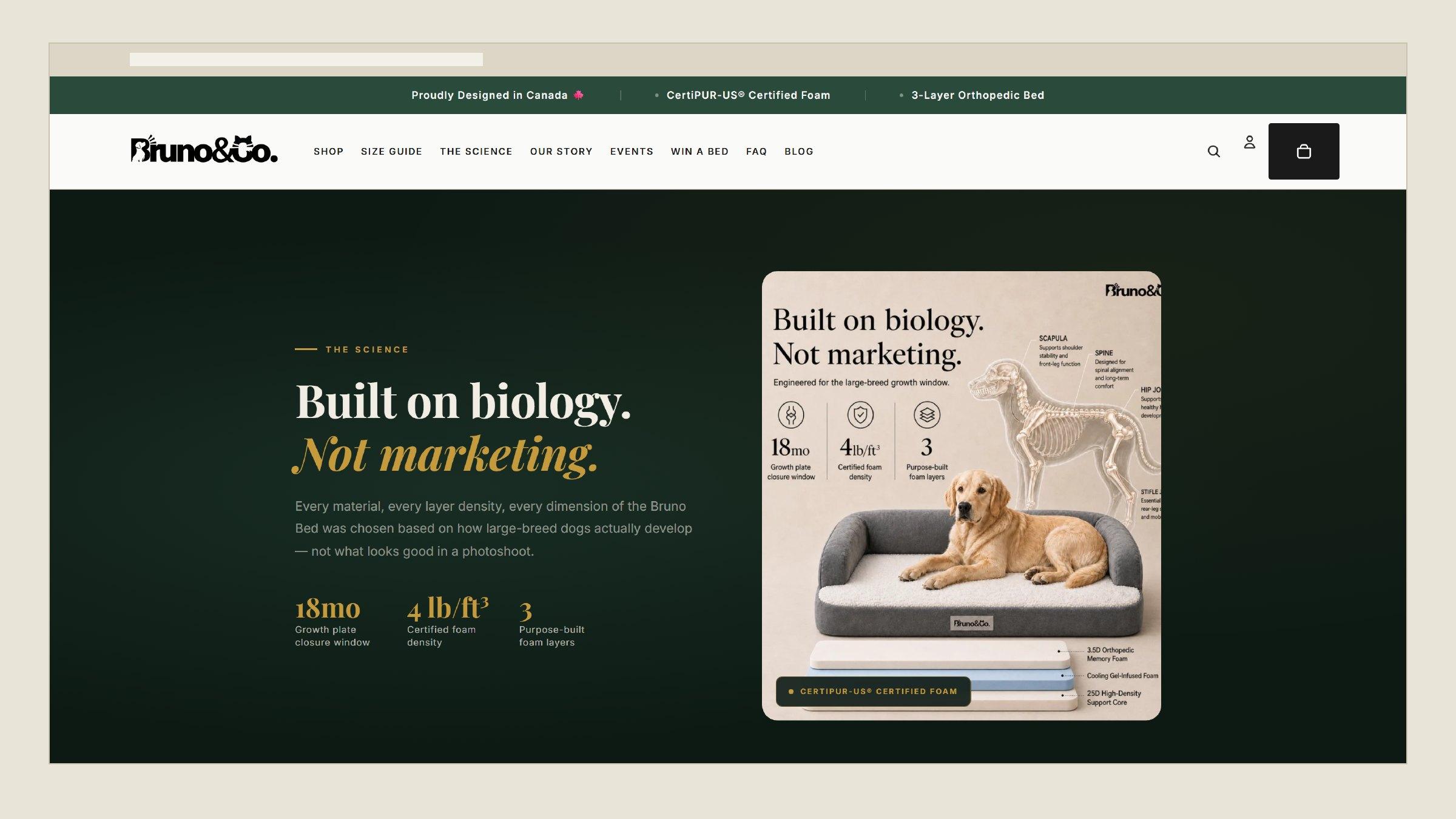Open the shopping bag cart button
1456x819 pixels.
point(1304,151)
